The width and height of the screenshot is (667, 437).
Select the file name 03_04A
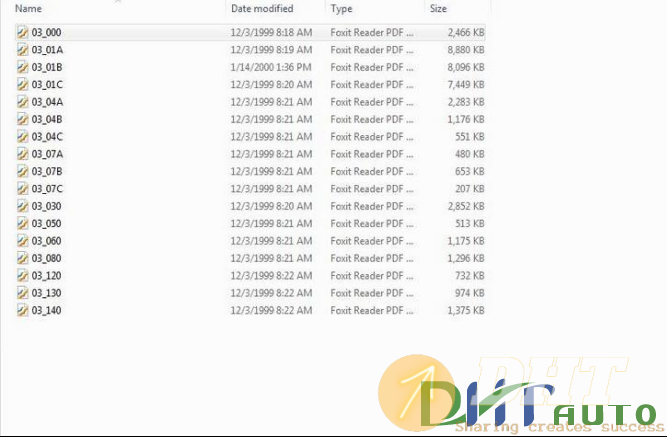pos(47,102)
